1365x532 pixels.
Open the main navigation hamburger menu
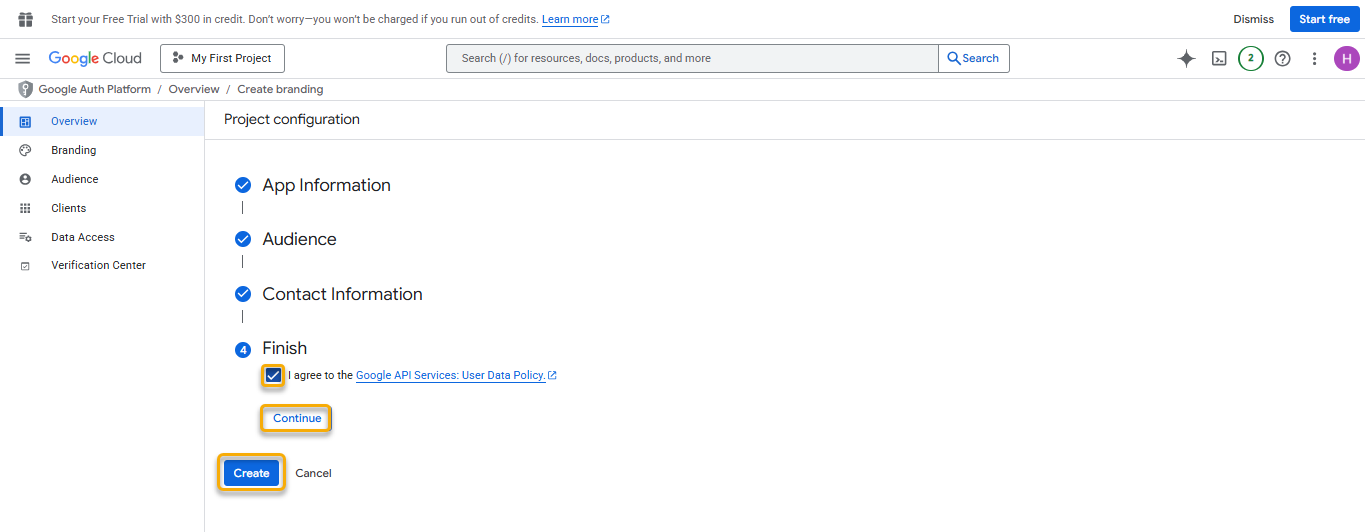[x=23, y=59]
